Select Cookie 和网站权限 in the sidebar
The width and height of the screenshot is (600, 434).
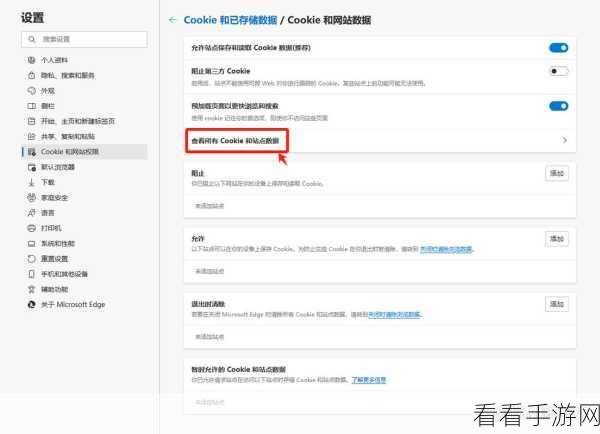click(84, 152)
